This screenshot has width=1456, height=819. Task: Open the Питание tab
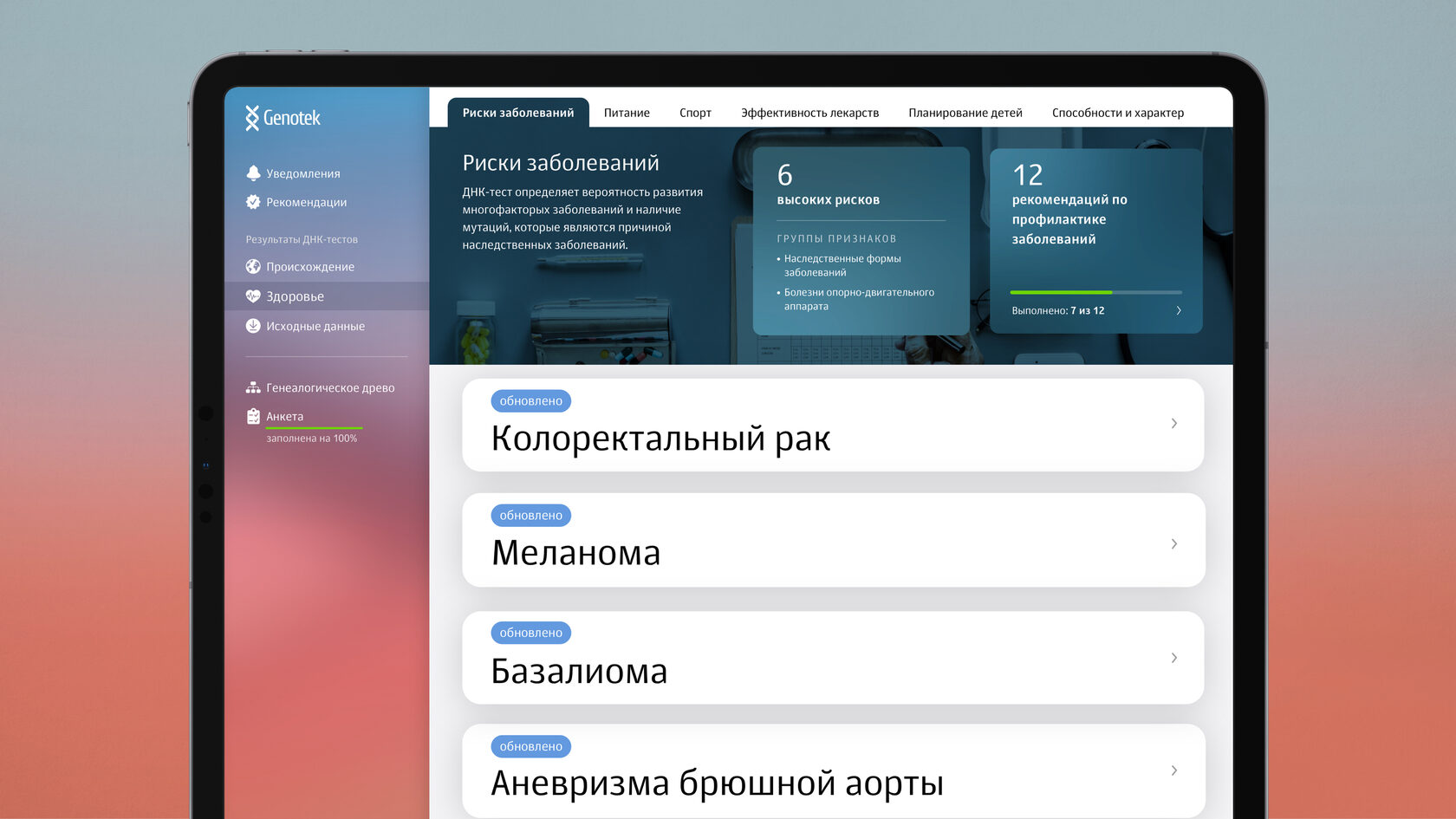[x=627, y=113]
